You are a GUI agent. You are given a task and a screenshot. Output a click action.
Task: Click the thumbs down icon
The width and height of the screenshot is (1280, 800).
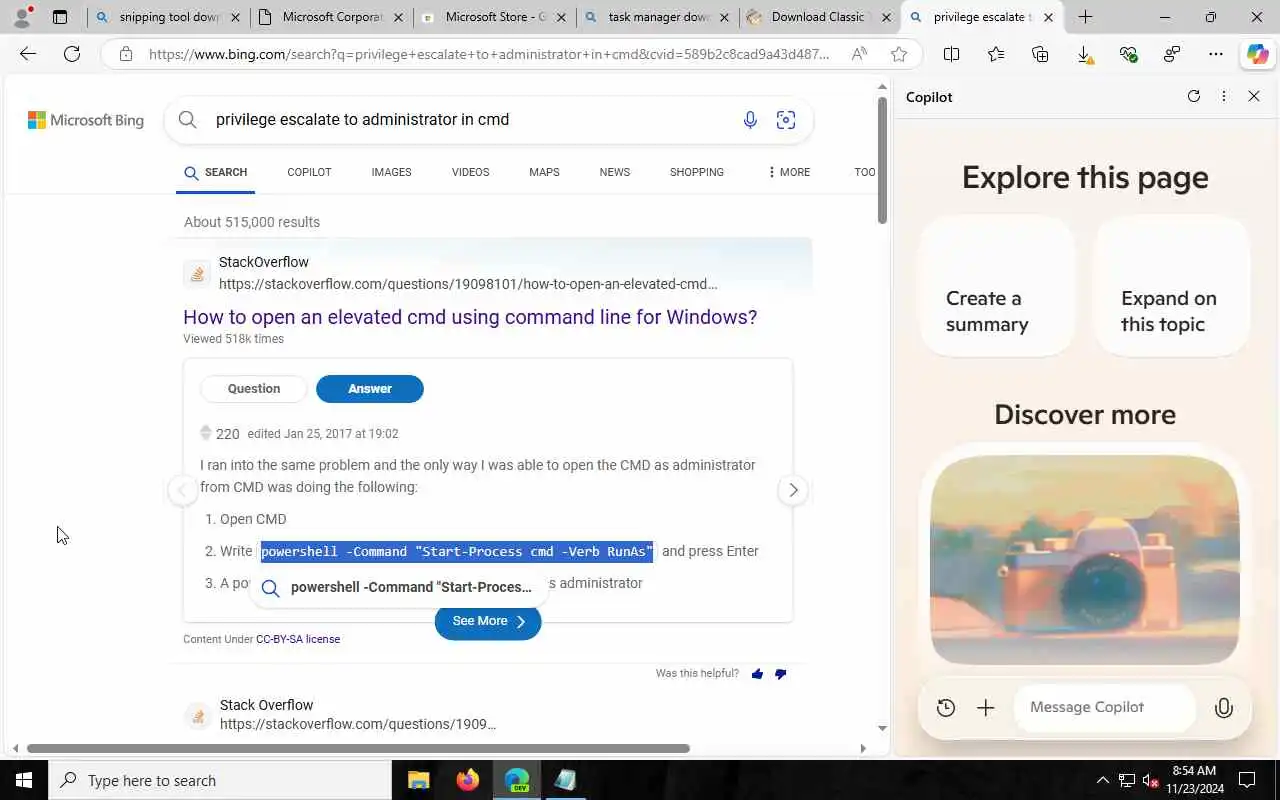(x=781, y=674)
